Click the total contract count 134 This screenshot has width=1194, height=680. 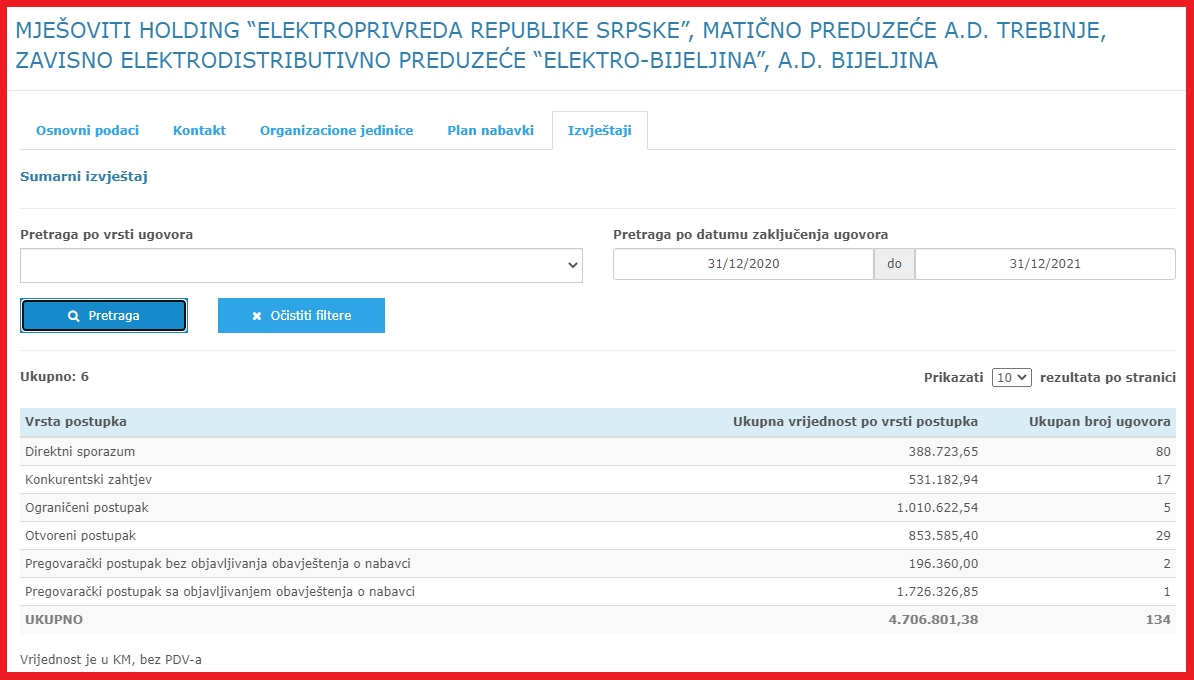1158,620
